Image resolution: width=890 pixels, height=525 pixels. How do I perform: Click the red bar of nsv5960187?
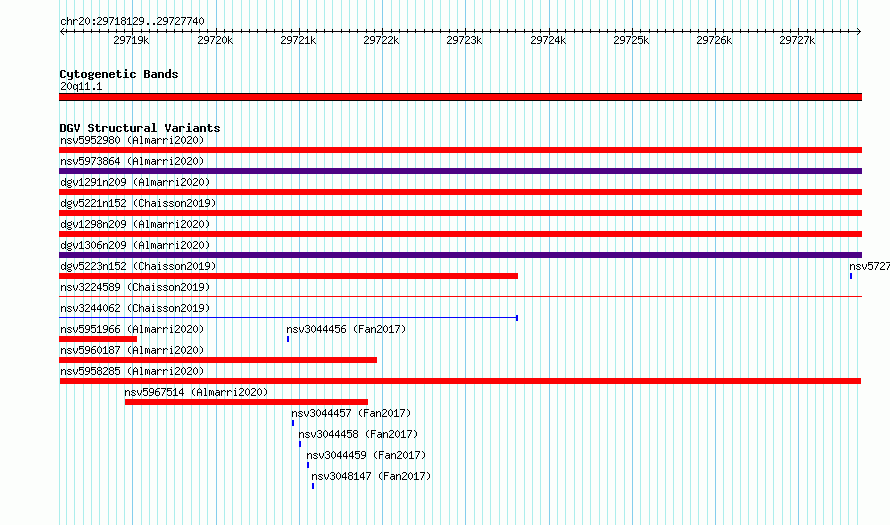218,360
